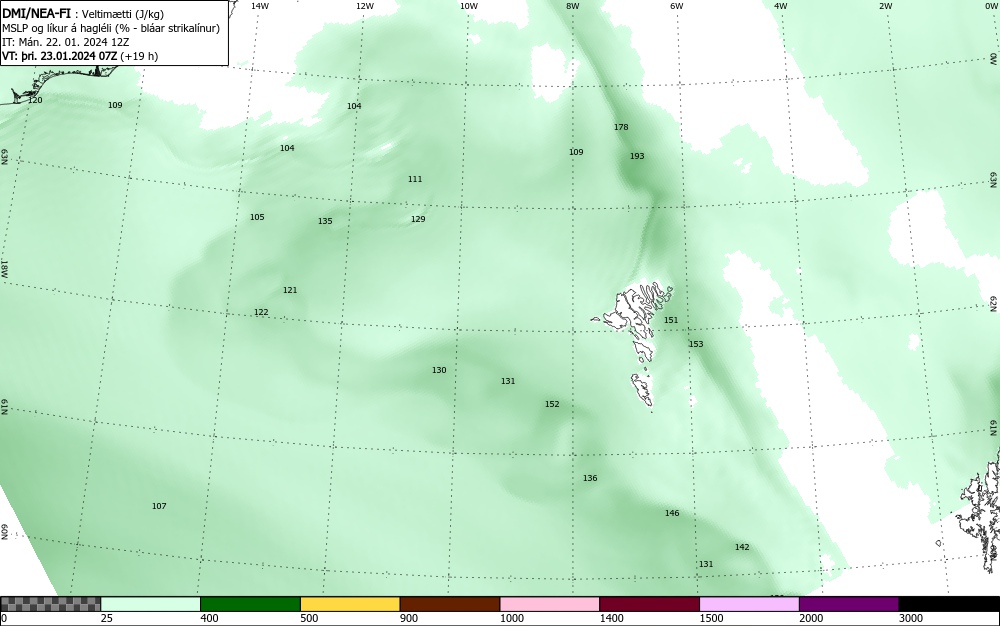Click the 151 value on Faroe Islands
The height and width of the screenshot is (626, 1000).
(x=672, y=321)
